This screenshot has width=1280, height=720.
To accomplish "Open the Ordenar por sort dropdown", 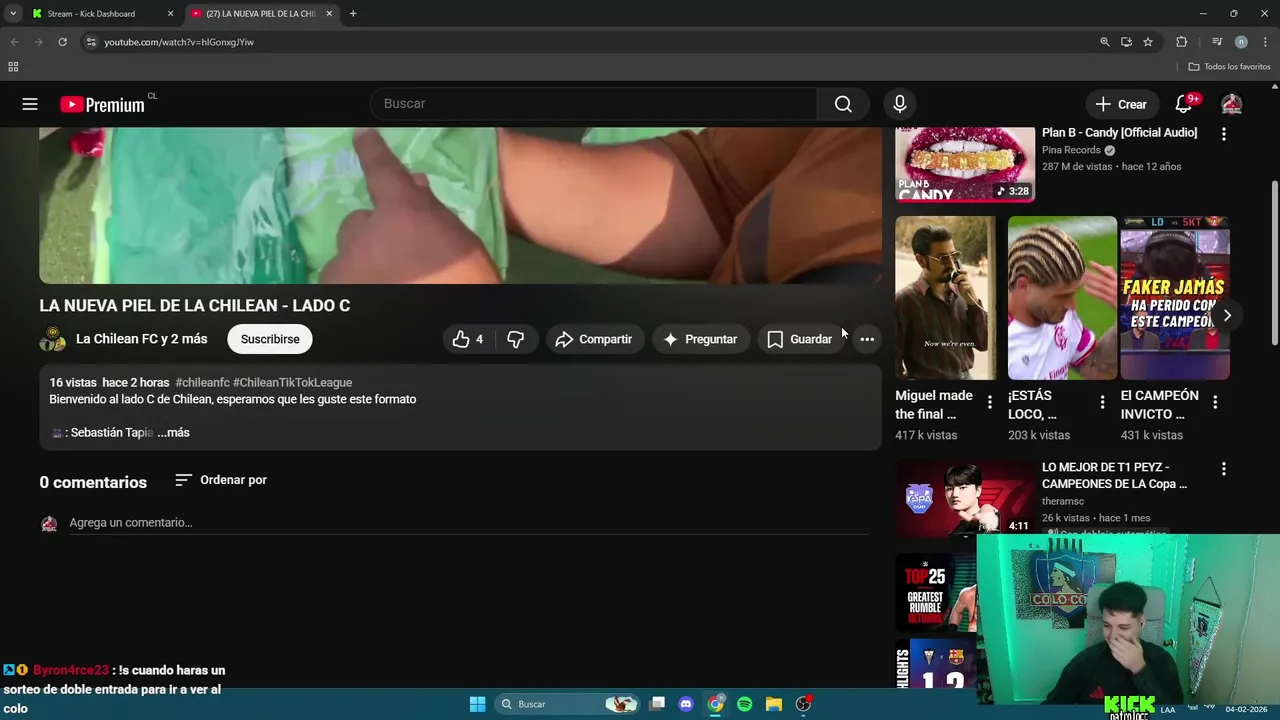I will (x=221, y=480).
